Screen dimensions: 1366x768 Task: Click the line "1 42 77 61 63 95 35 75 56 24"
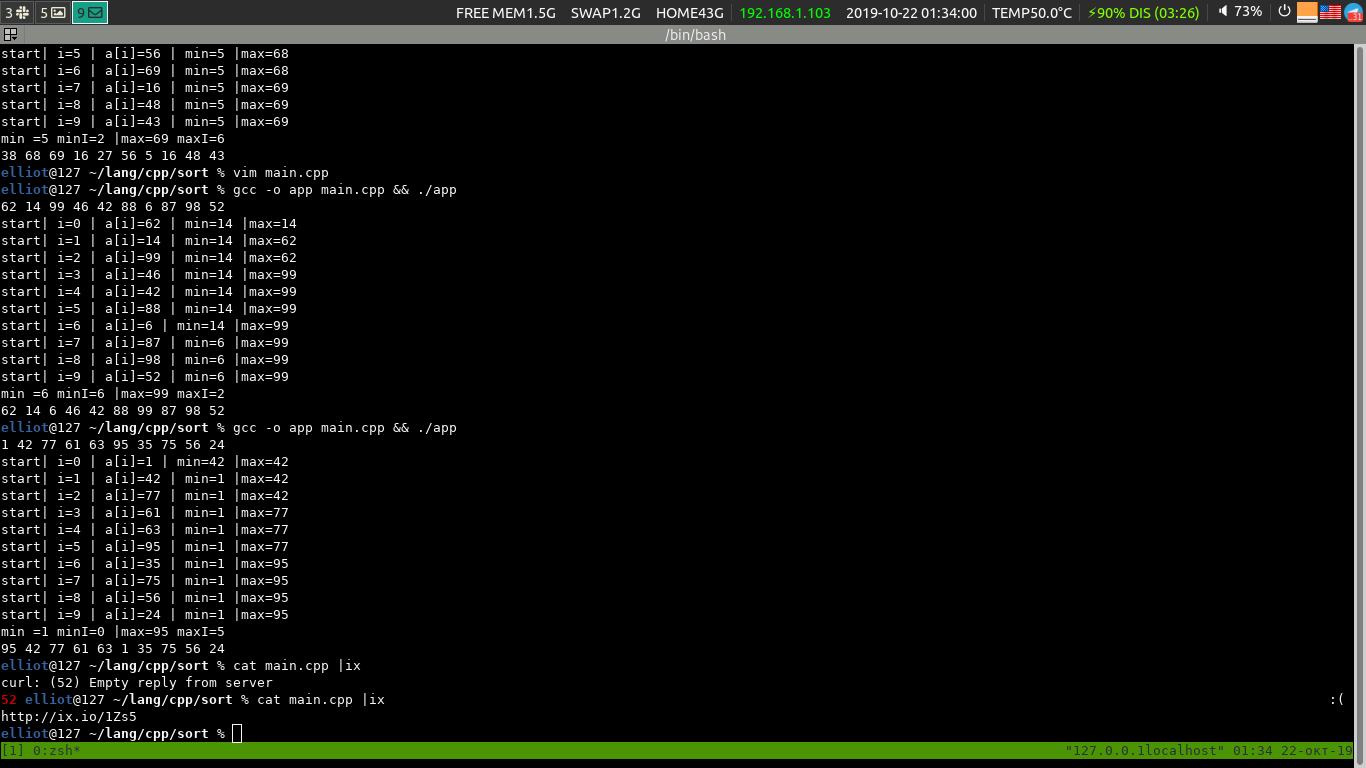(113, 445)
